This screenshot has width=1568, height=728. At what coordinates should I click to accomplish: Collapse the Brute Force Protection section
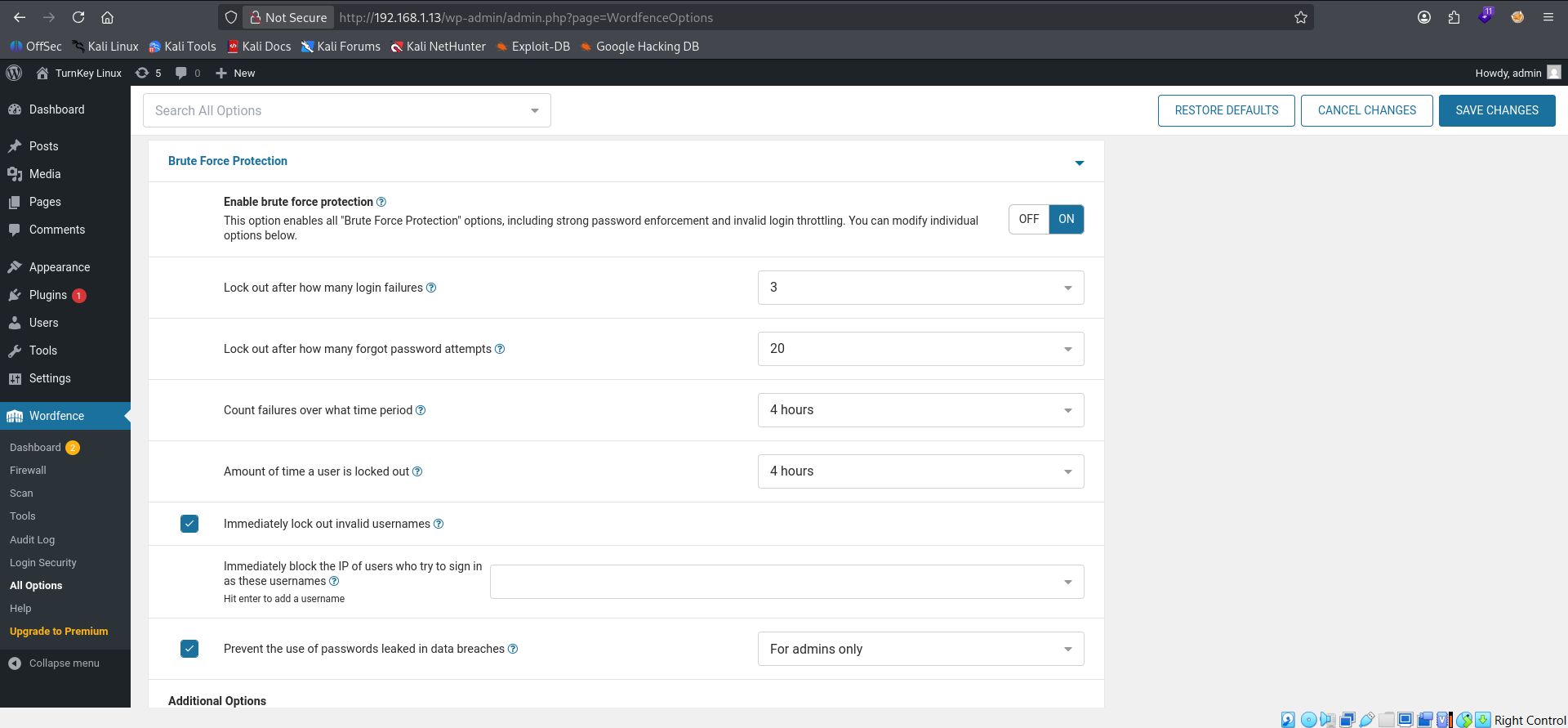tap(1080, 163)
